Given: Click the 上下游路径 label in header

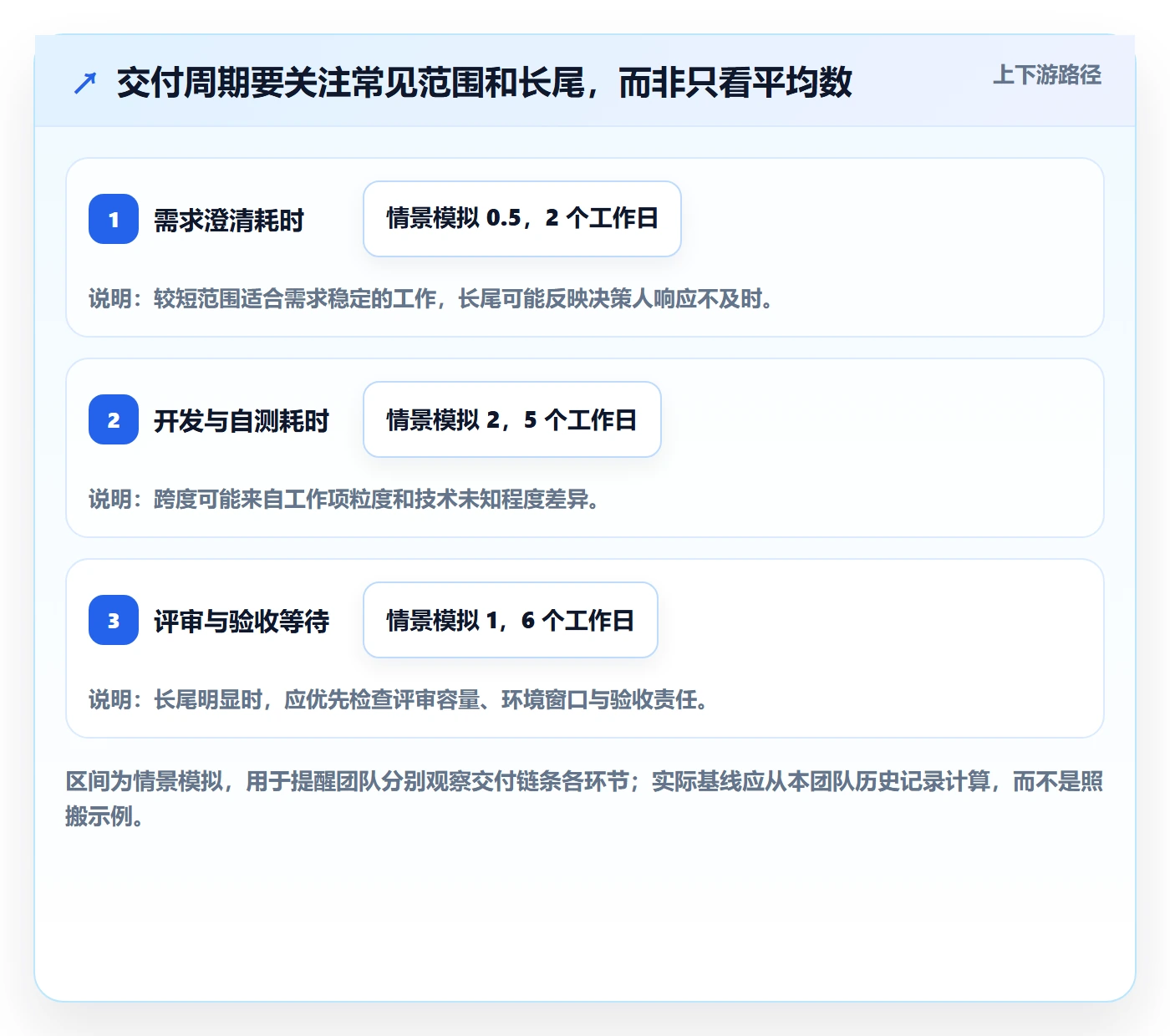Looking at the screenshot, I should tap(1046, 75).
